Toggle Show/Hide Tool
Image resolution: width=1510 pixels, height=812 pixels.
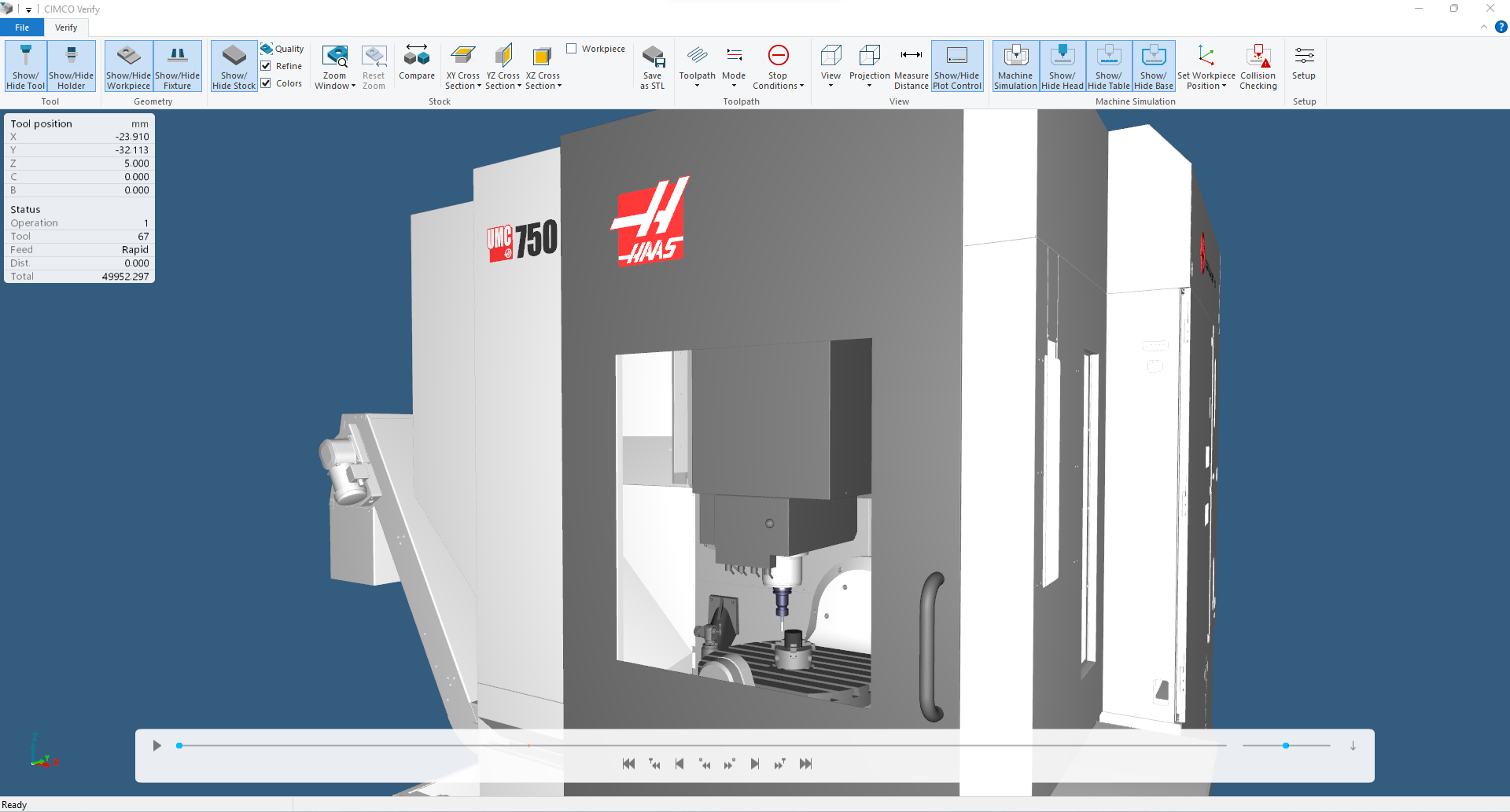point(26,66)
